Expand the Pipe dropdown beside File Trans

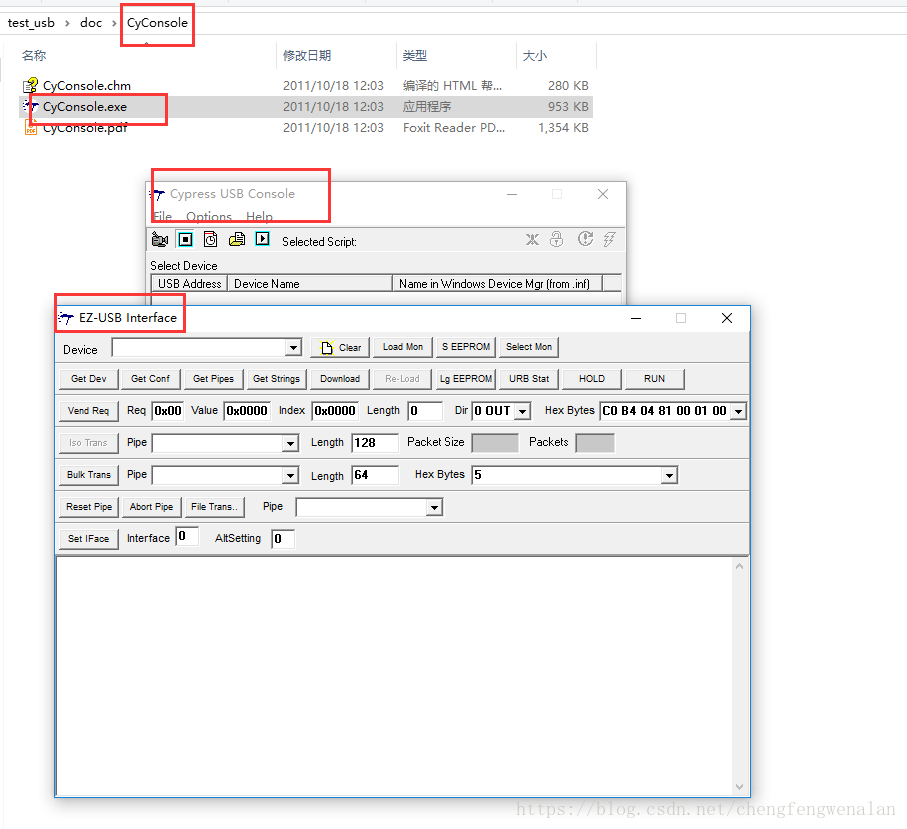(434, 508)
